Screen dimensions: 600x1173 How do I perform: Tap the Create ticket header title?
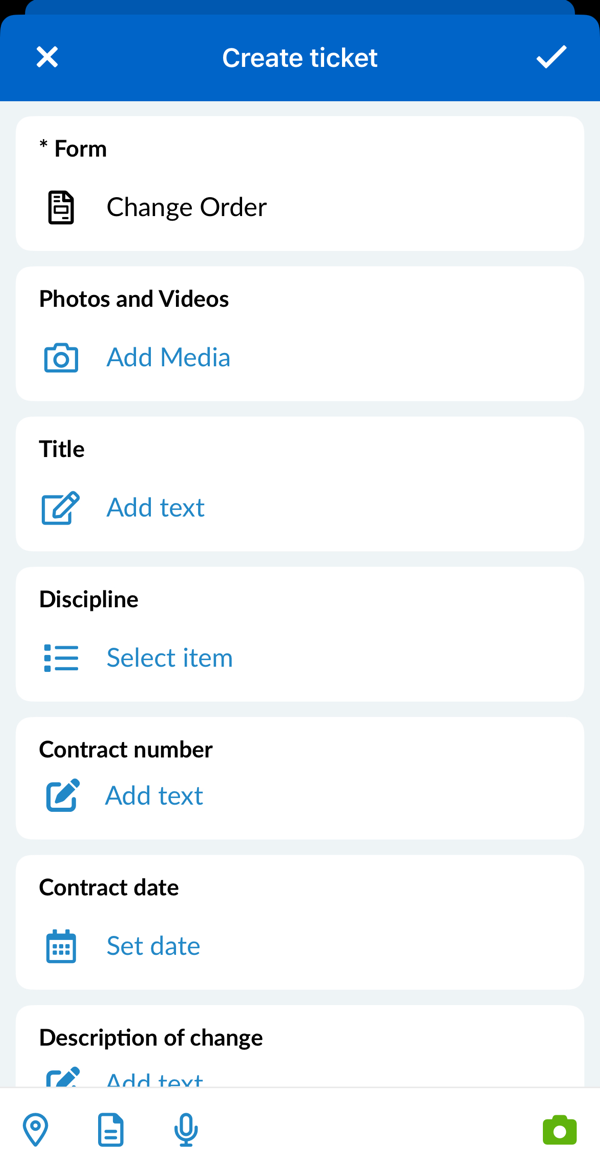pyautogui.click(x=300, y=57)
